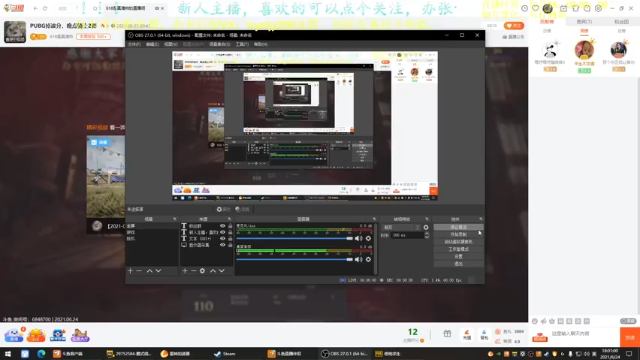Open the gift box icon in Douyu bottom bar

tap(447, 334)
